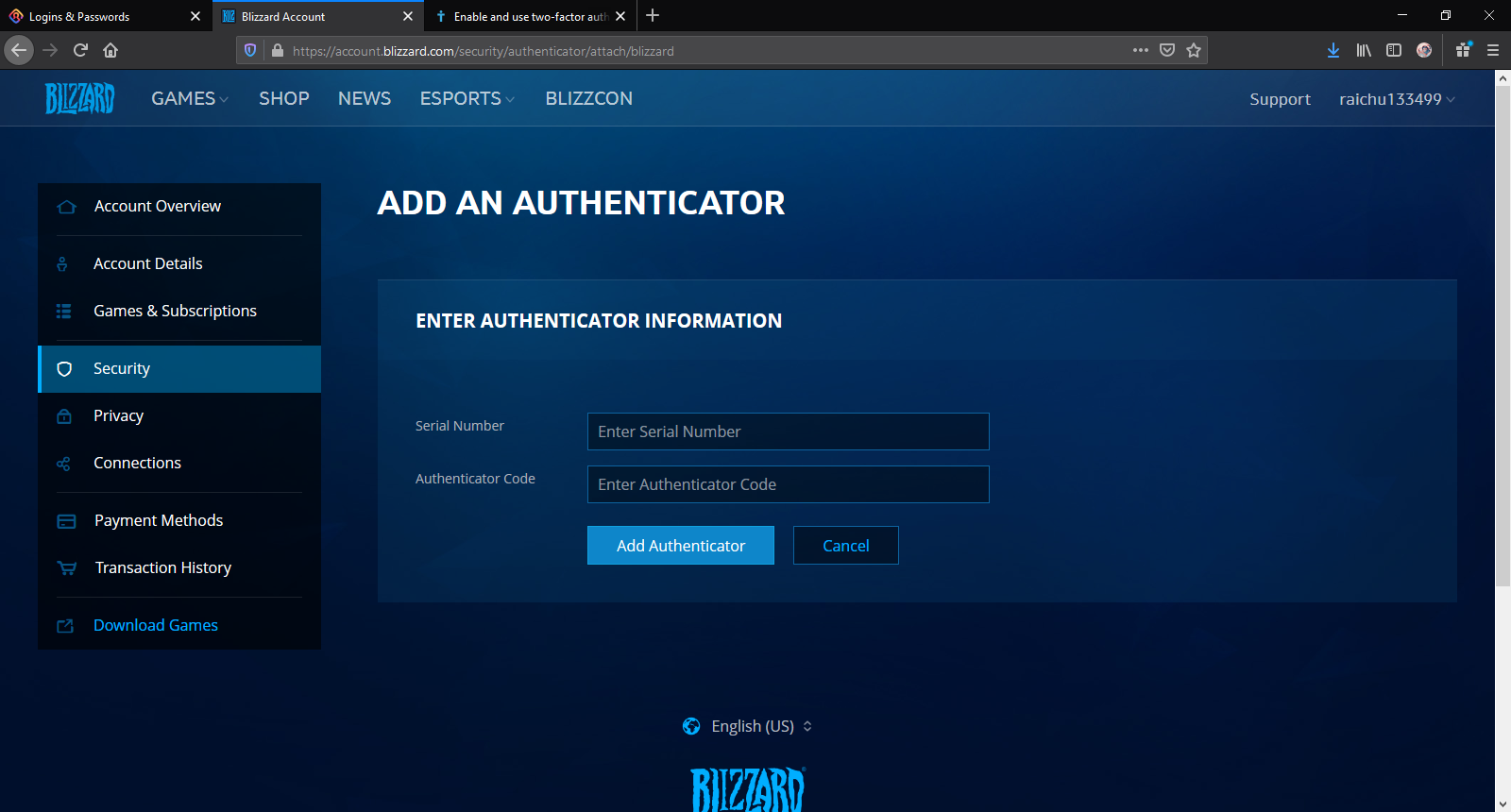Open Account Details in sidebar
The image size is (1511, 812).
point(179,264)
